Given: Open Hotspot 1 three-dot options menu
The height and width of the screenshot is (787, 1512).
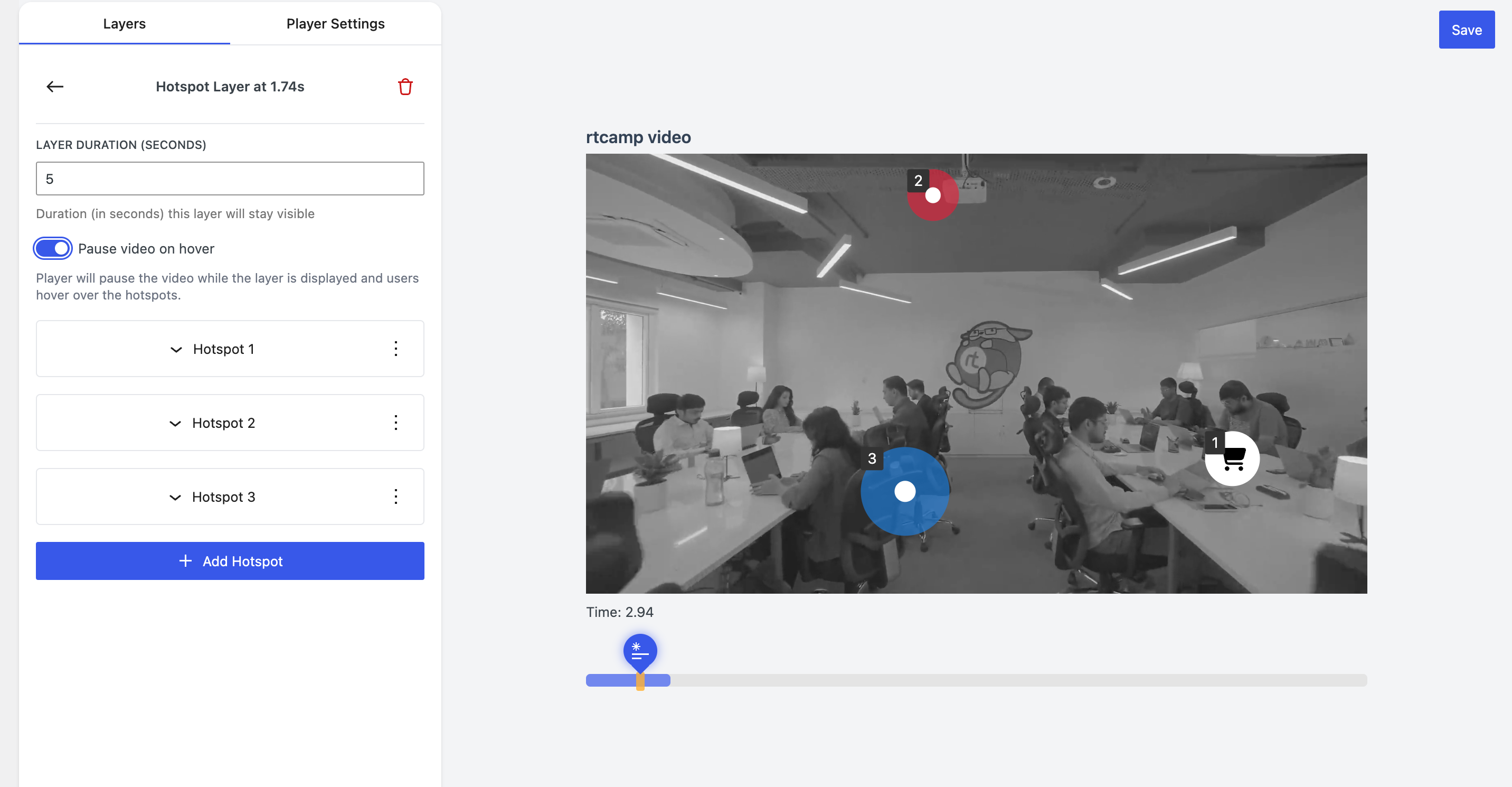Looking at the screenshot, I should pos(395,349).
